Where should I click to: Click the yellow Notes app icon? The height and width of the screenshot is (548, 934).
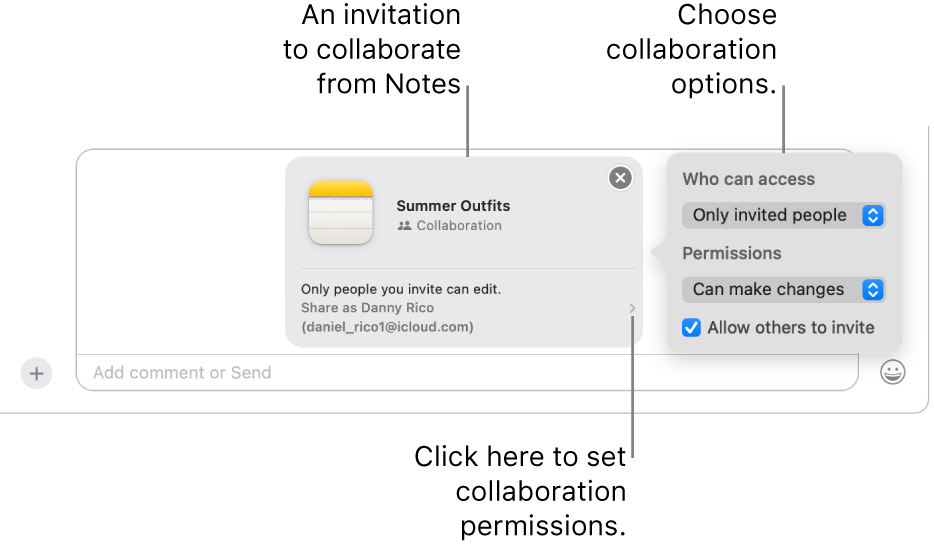click(341, 212)
